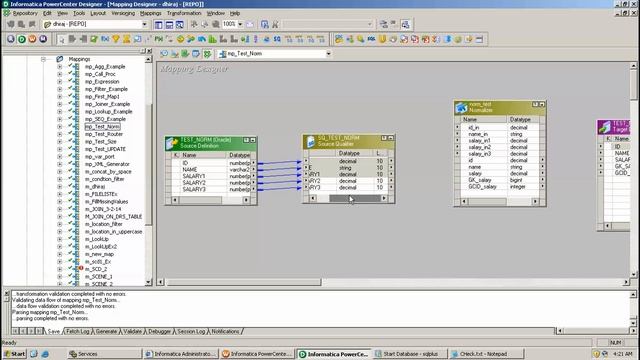The height and width of the screenshot is (360, 640).
Task: Switch to Services taskbar window
Action: (104, 354)
